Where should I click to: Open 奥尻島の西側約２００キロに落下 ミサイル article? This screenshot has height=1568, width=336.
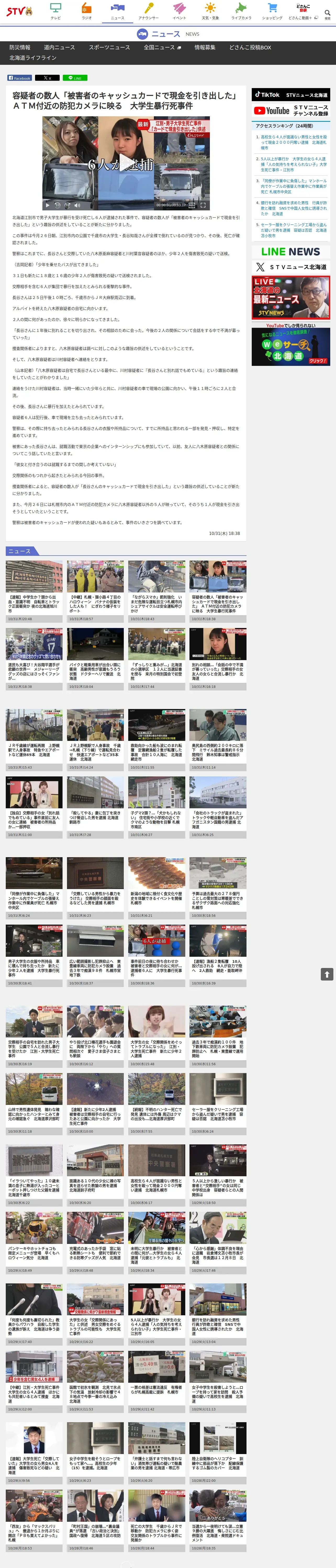coord(218,740)
